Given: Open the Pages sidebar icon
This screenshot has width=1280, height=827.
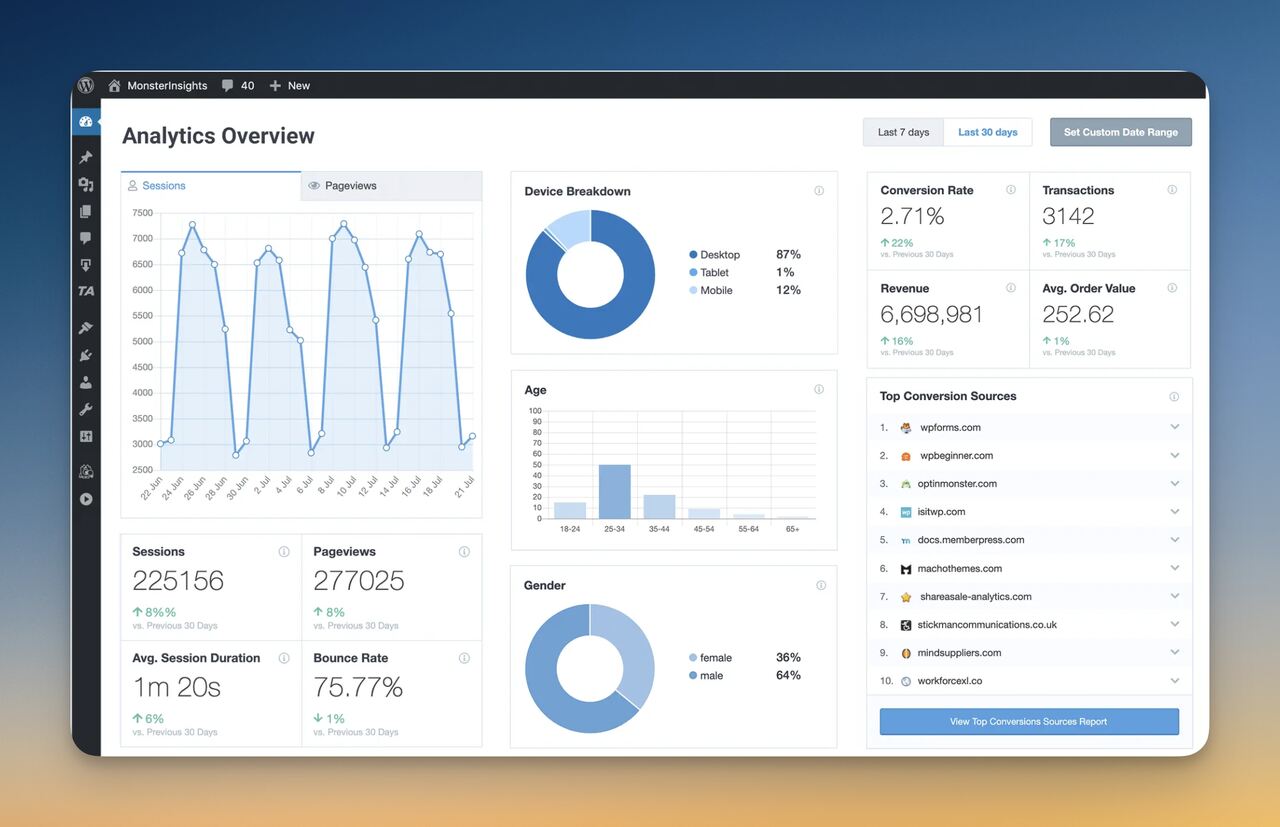Looking at the screenshot, I should (86, 212).
